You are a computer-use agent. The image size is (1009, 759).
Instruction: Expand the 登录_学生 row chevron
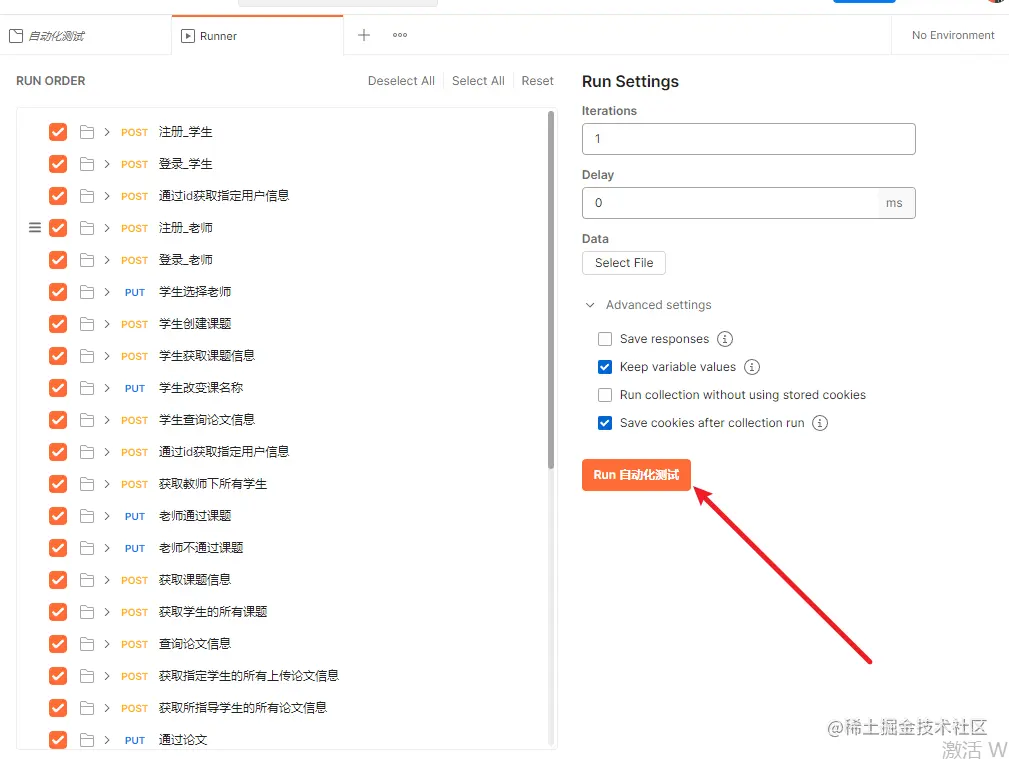107,164
